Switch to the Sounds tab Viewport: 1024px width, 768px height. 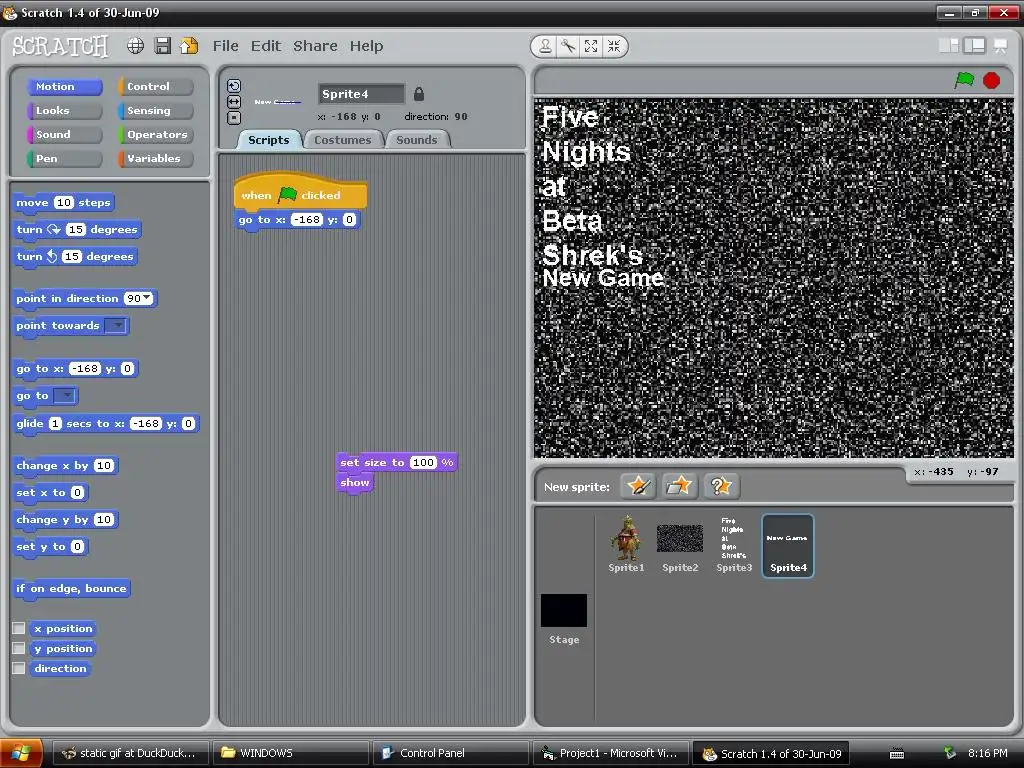click(x=417, y=140)
